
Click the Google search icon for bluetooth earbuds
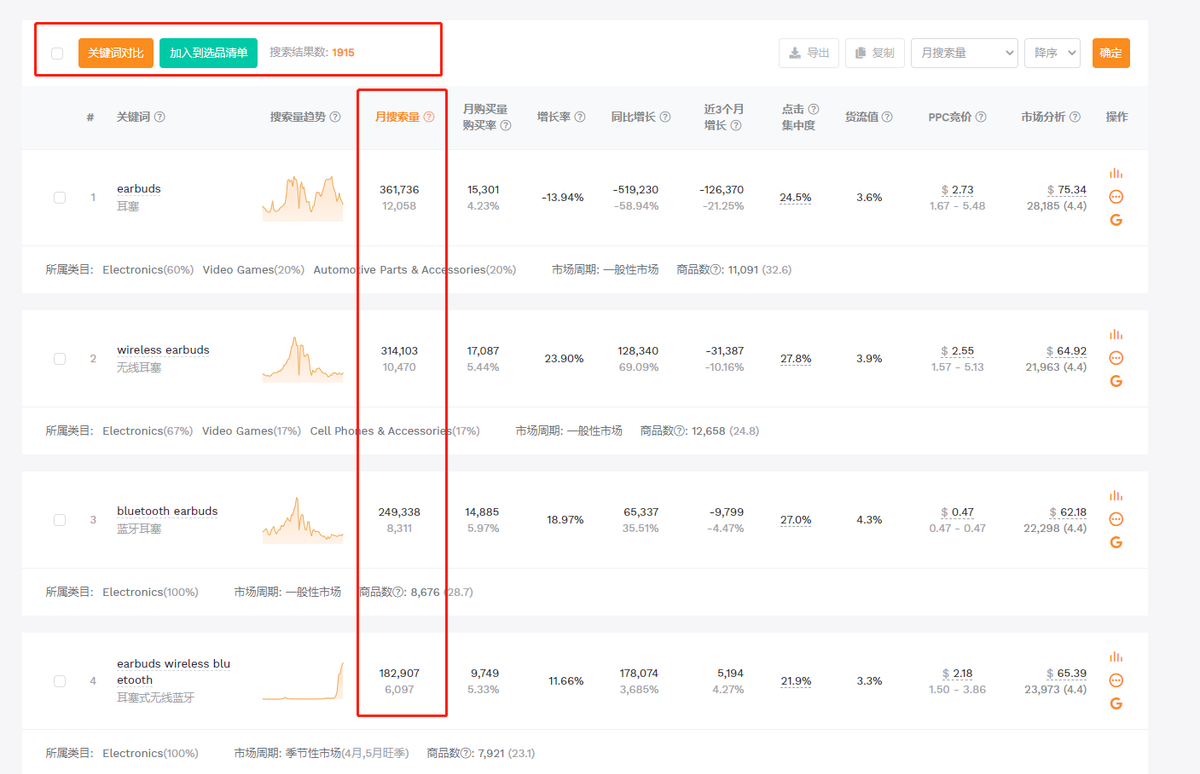tap(1115, 542)
